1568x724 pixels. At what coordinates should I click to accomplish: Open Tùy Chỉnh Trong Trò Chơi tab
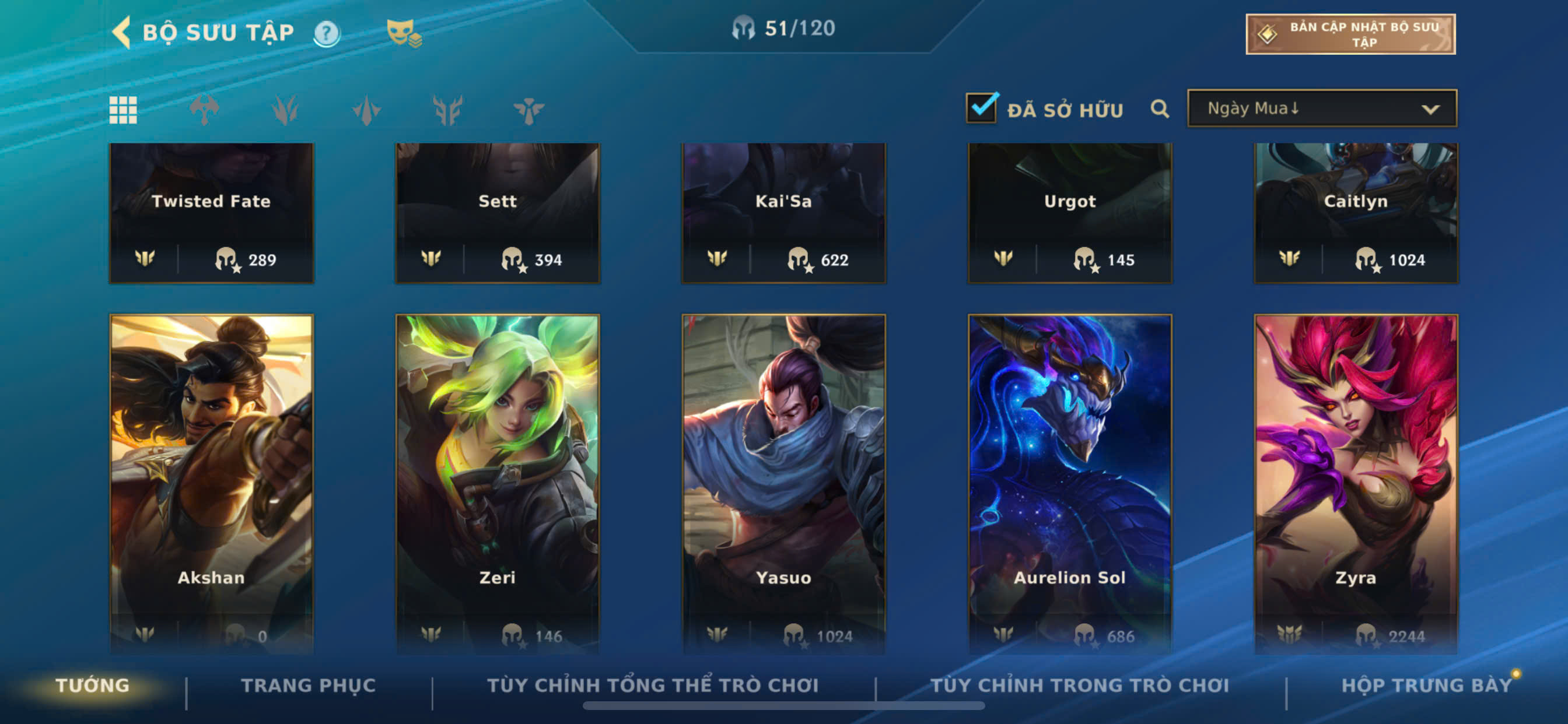click(x=1079, y=685)
